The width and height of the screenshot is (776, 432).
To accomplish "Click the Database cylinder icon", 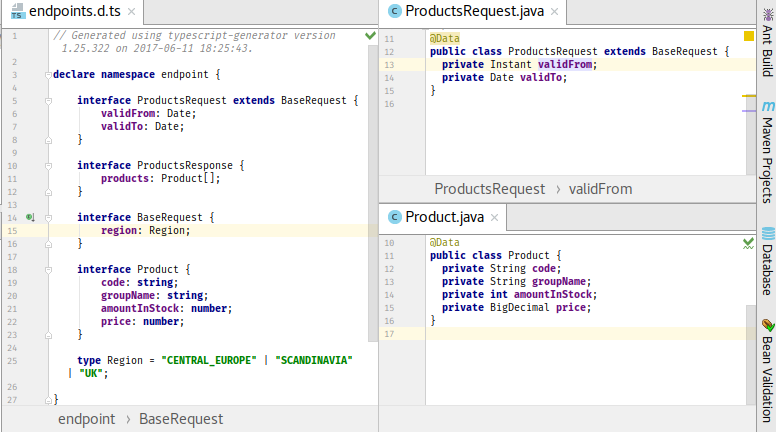I will click(x=768, y=234).
